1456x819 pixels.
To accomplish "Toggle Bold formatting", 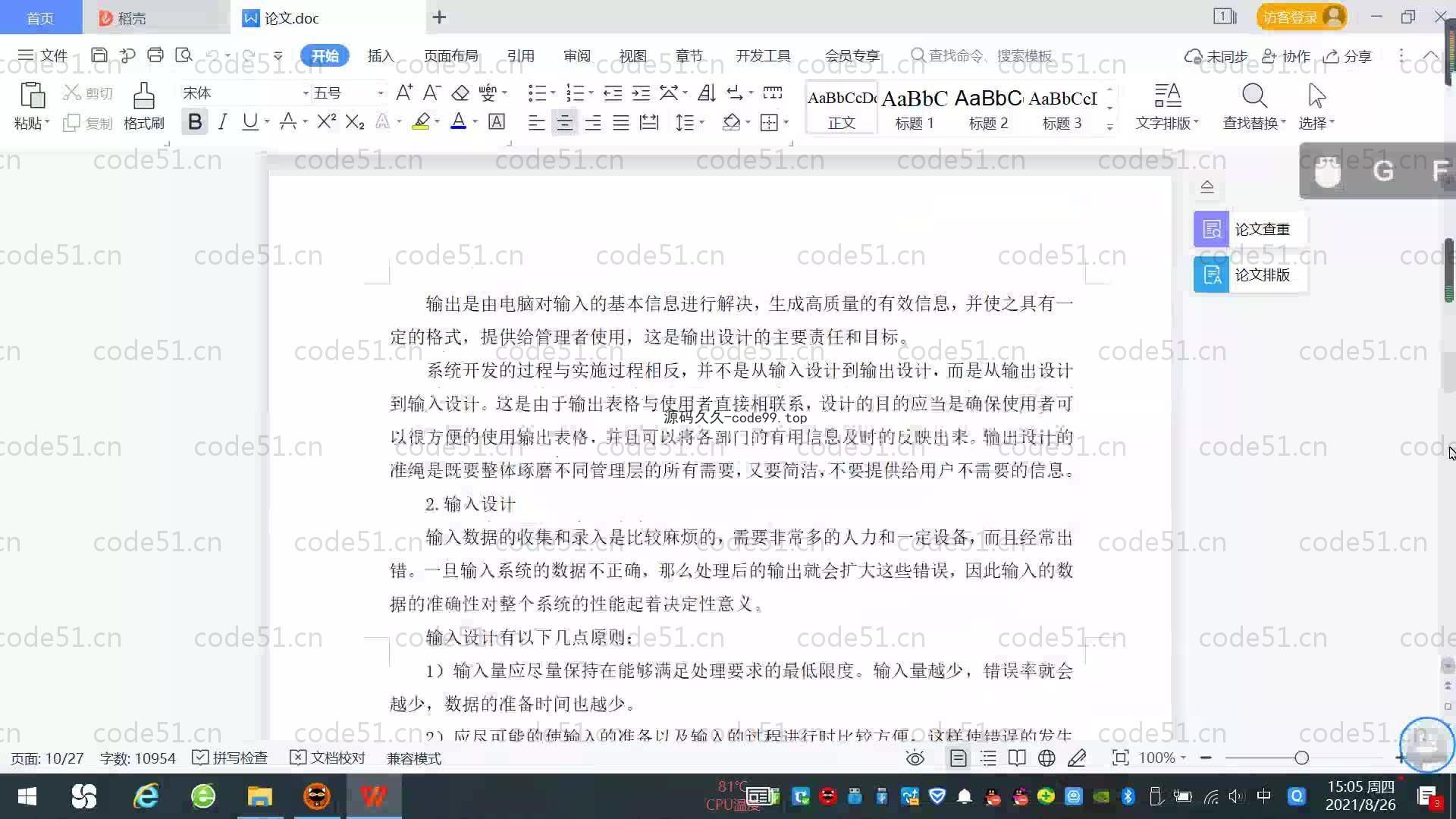I will 195,121.
